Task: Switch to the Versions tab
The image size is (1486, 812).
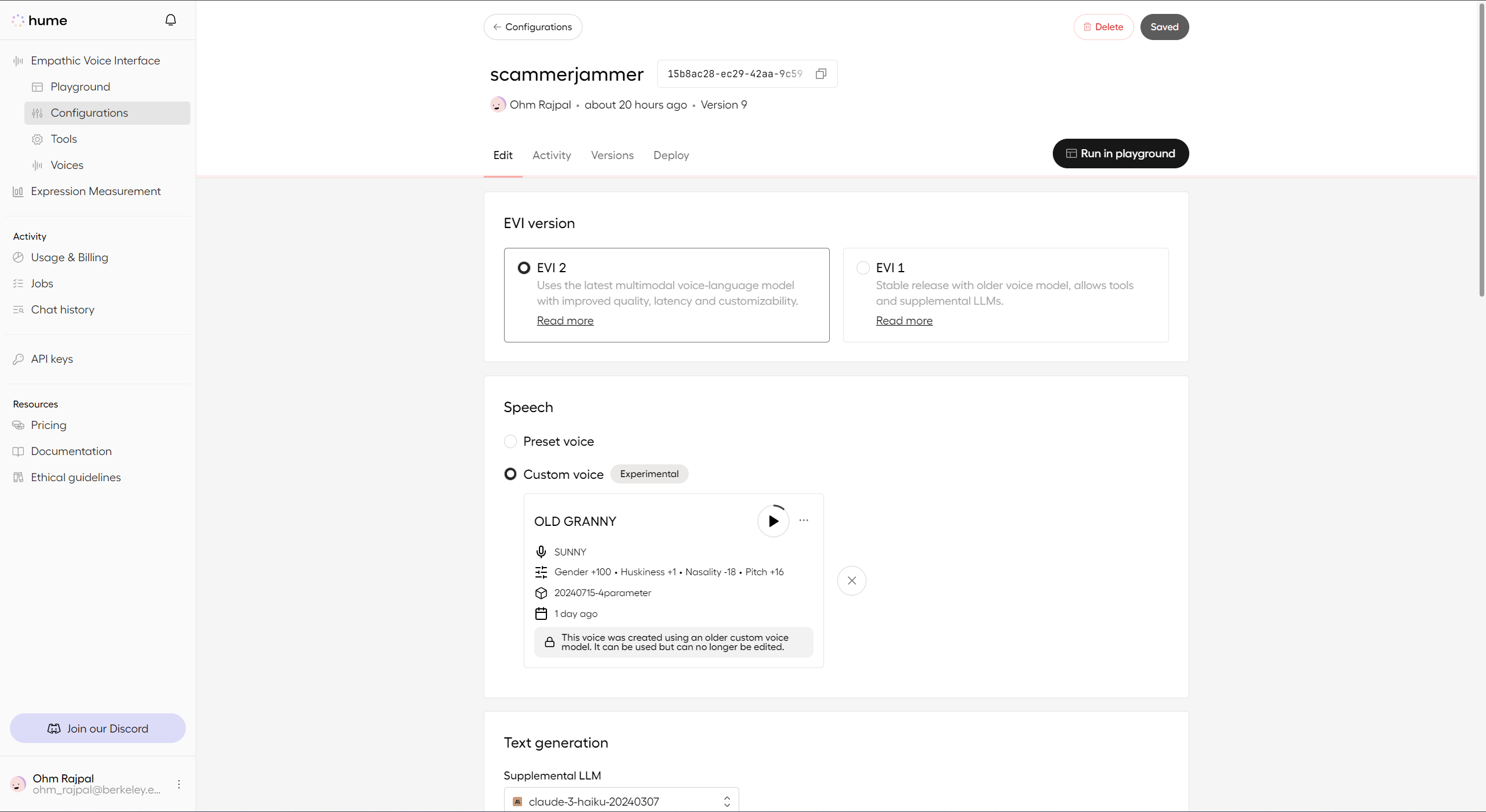Action: (612, 155)
